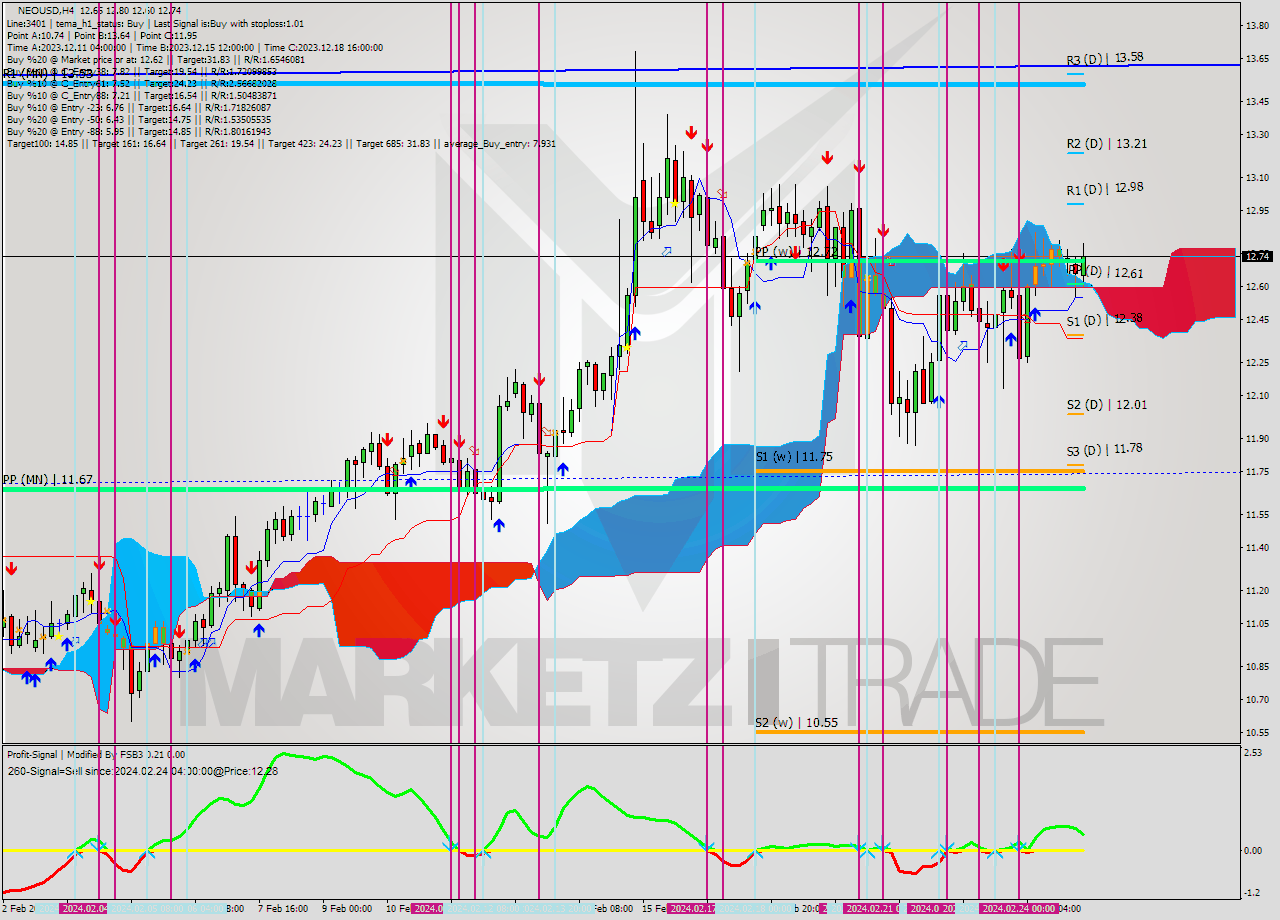1280x920 pixels.
Task: Click the 11.40 price axis value
Action: tap(1256, 547)
